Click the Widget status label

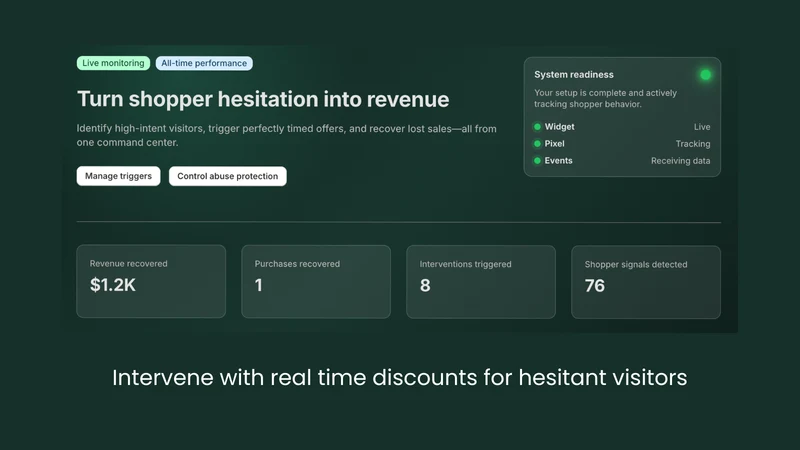click(559, 127)
